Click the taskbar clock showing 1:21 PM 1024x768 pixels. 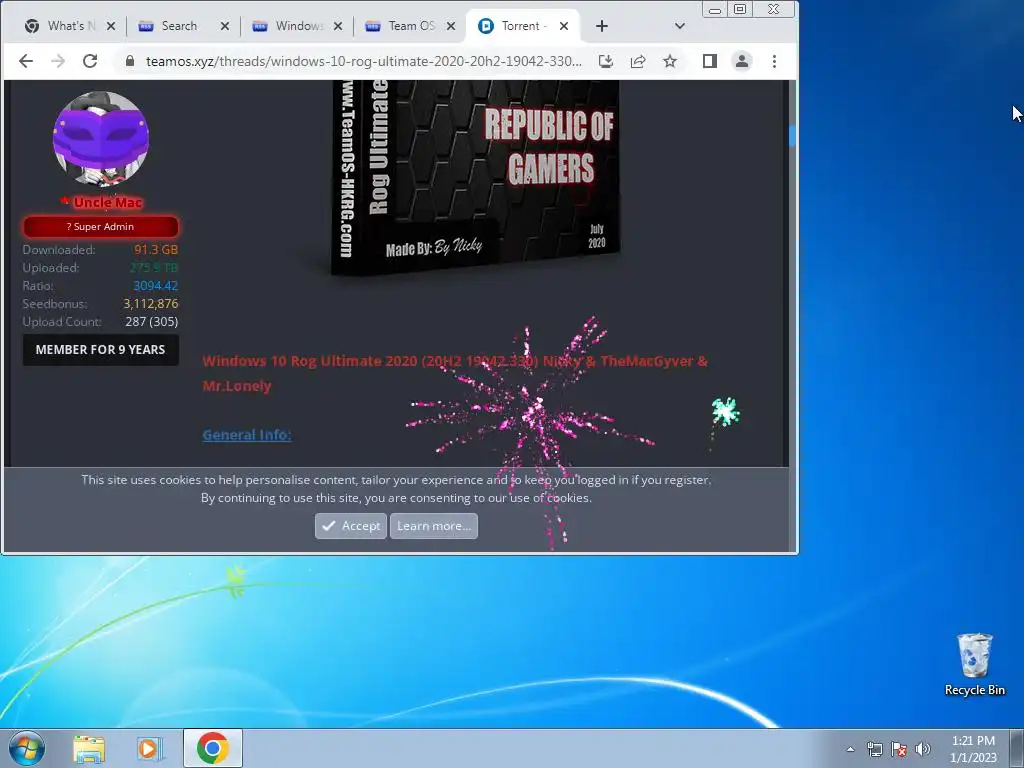tap(973, 749)
